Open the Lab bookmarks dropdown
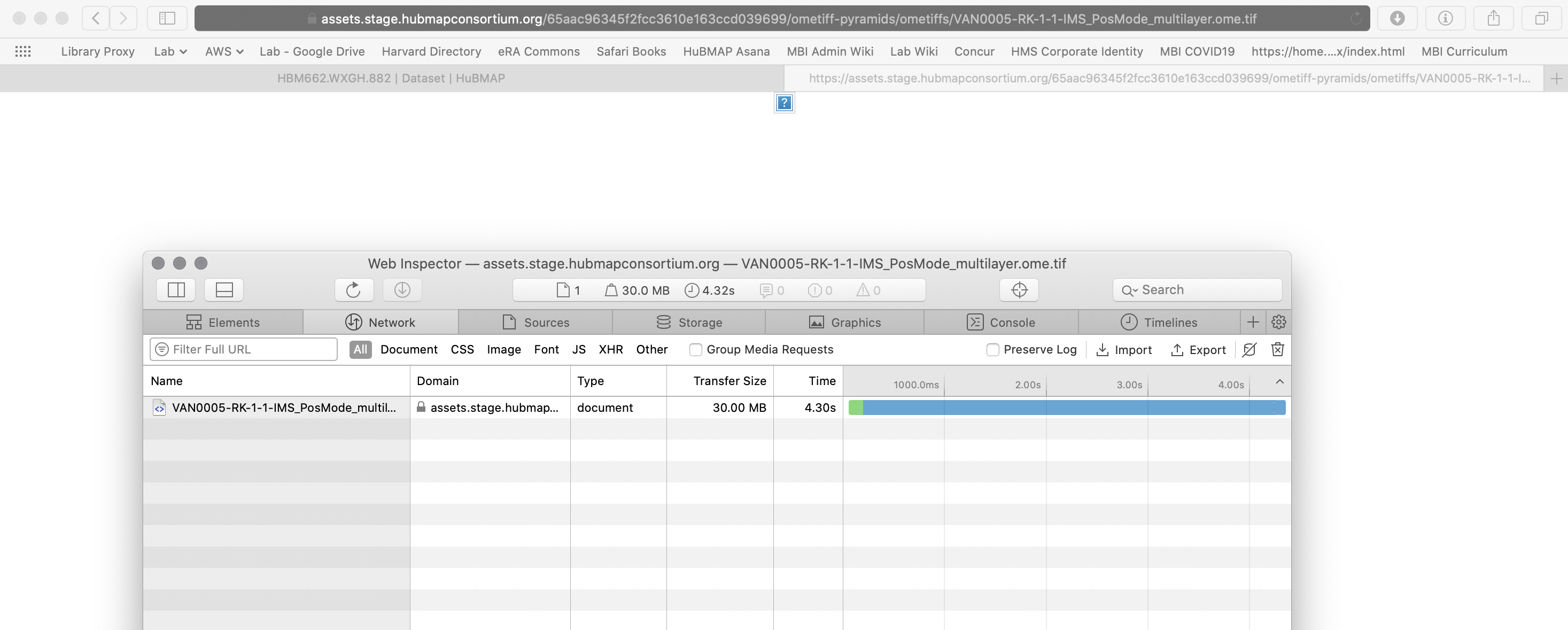1568x630 pixels. pos(170,51)
